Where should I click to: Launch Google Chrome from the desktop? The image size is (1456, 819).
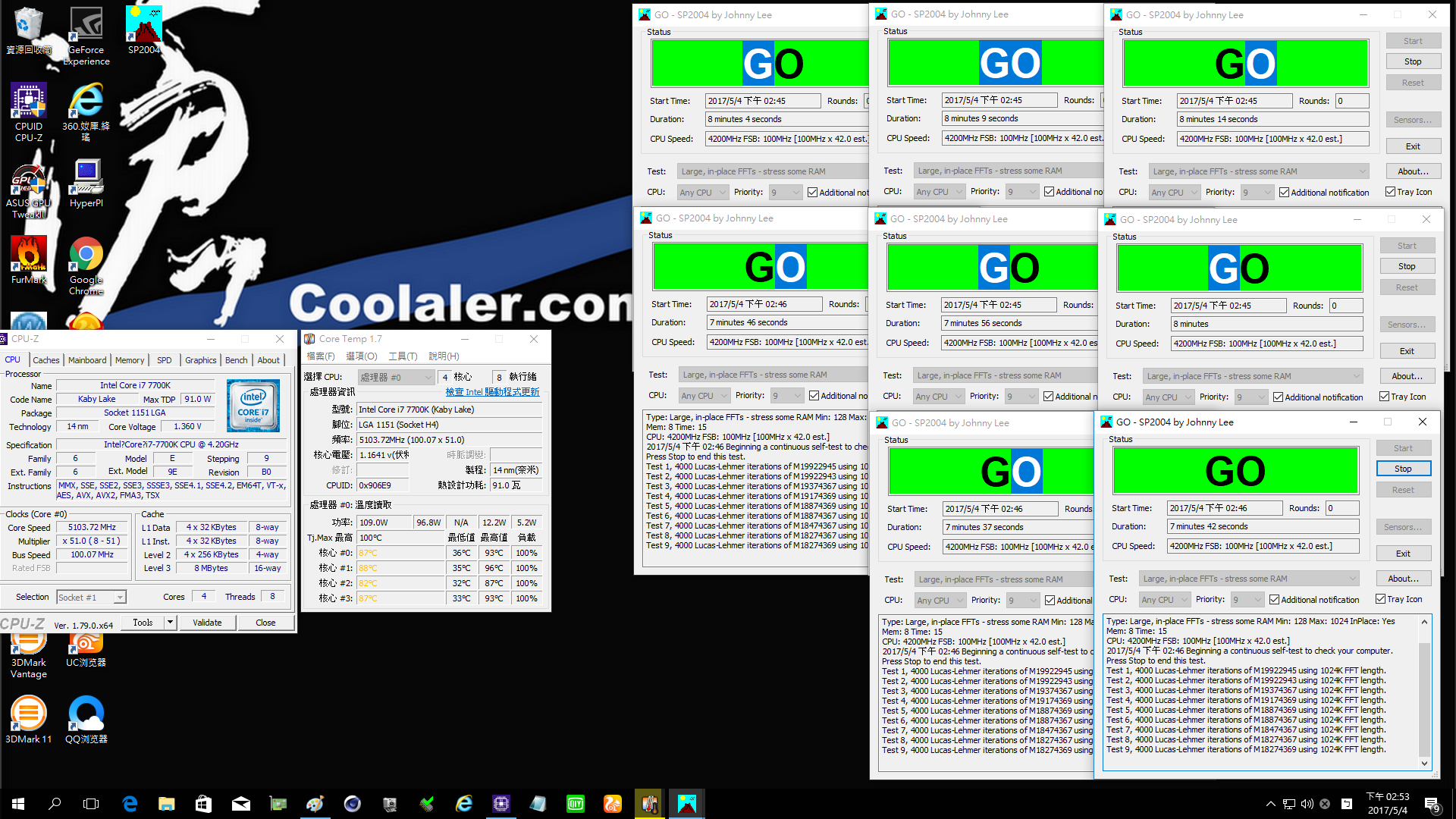point(86,266)
